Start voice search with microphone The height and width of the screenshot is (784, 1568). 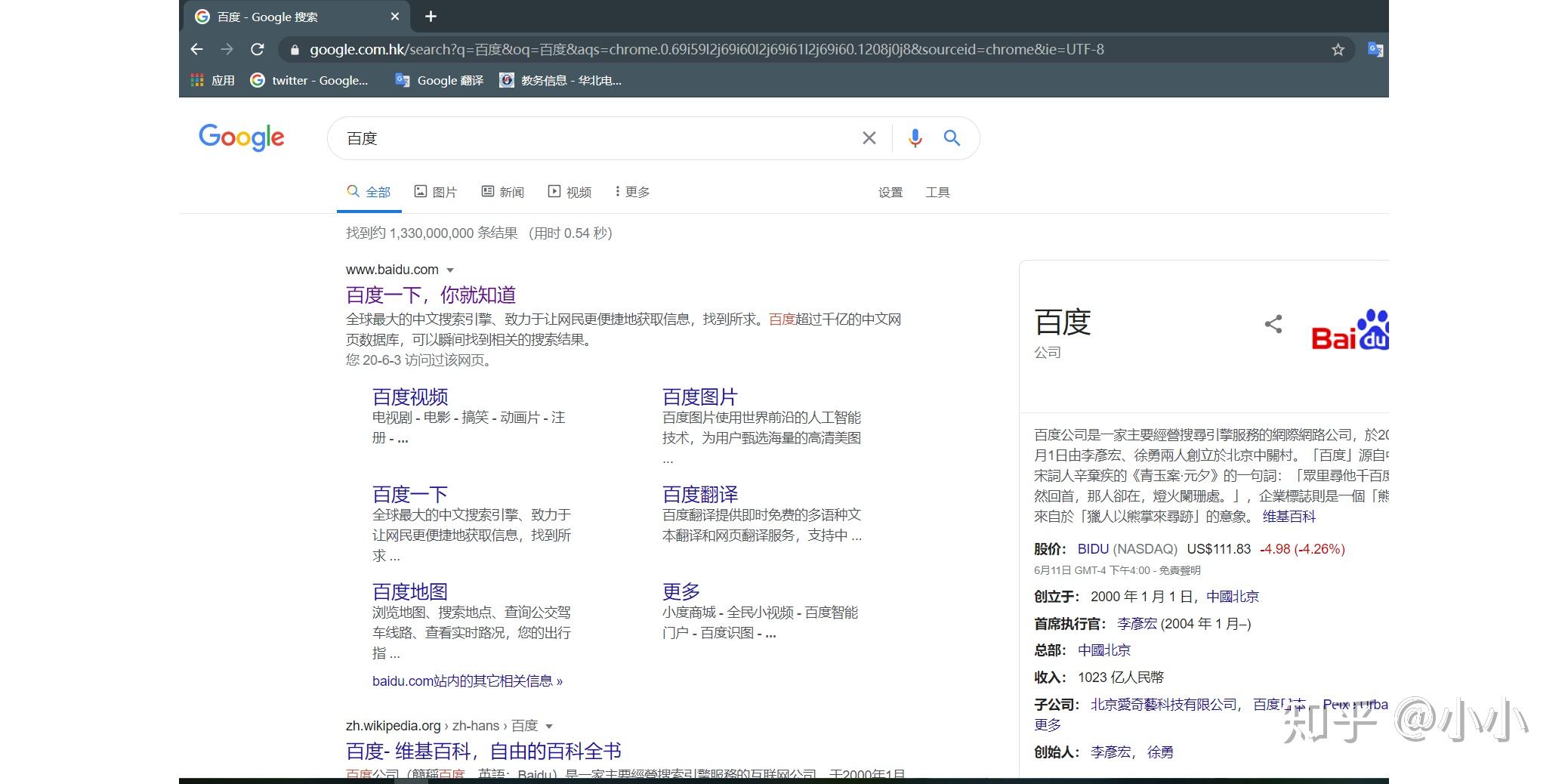click(x=915, y=138)
